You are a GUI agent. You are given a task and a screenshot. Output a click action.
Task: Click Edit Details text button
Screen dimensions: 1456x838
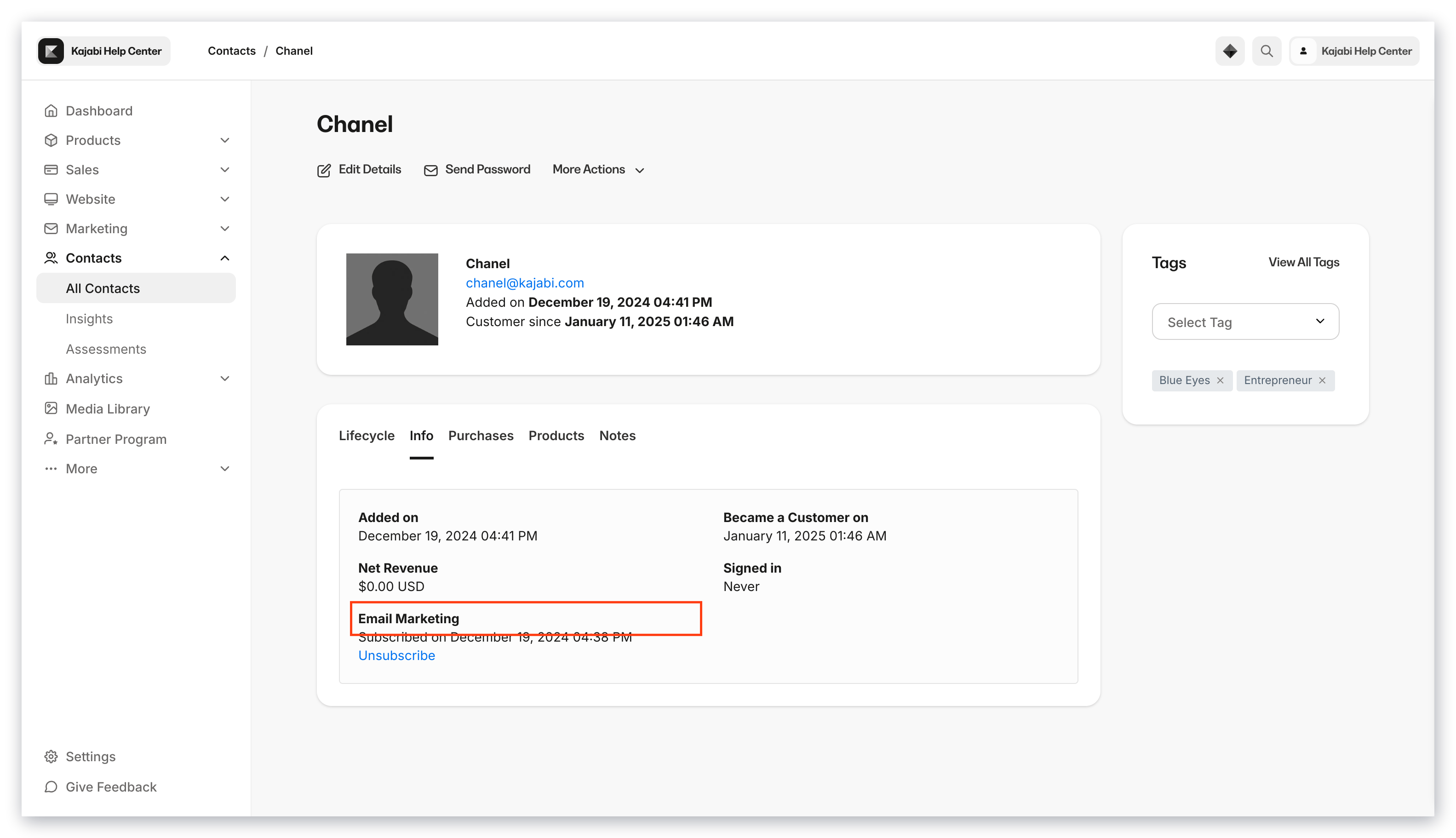tap(369, 169)
